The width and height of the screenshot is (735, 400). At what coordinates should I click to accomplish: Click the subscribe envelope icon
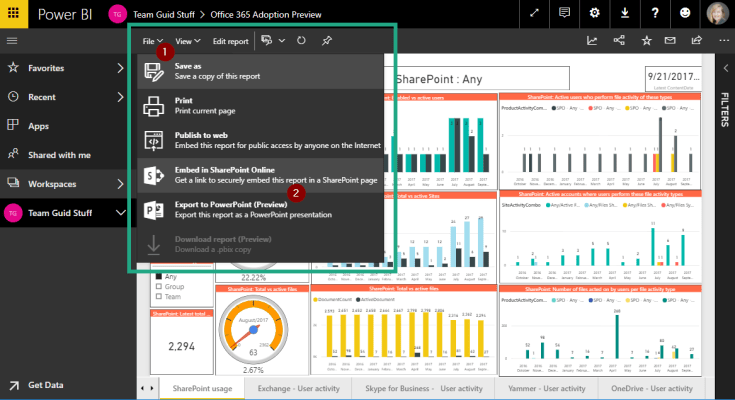tap(669, 41)
